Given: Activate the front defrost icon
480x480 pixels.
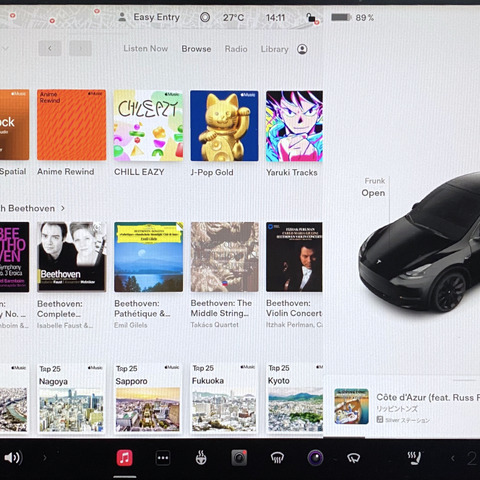Looking at the screenshot, I should click(x=277, y=458).
